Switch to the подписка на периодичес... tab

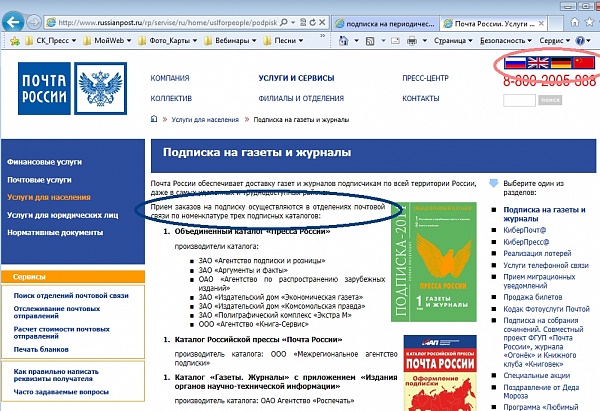coord(385,24)
